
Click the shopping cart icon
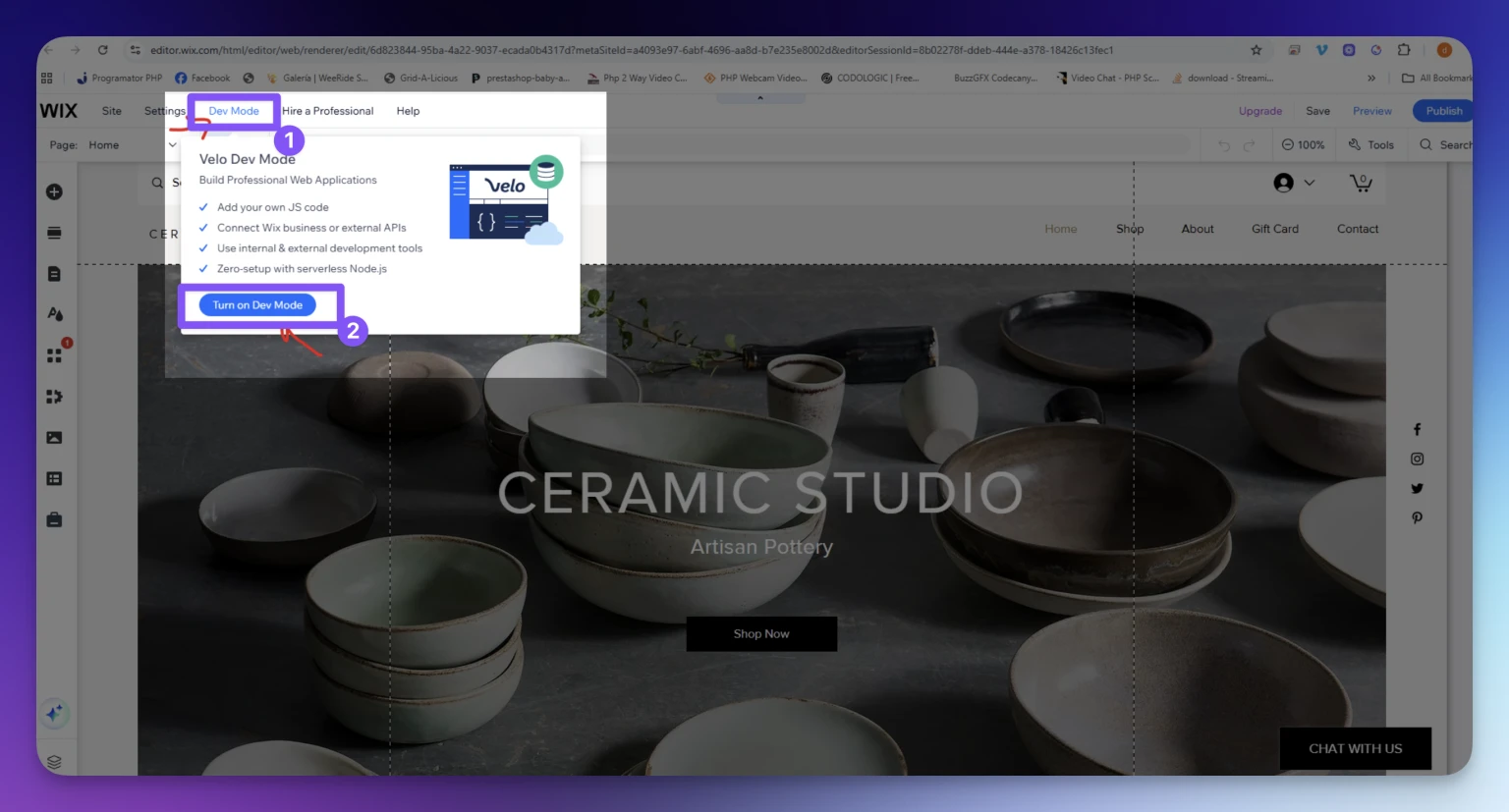pyautogui.click(x=1361, y=183)
